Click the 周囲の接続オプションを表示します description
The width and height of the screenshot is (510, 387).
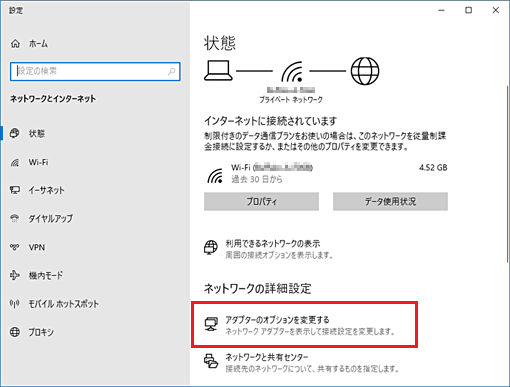[279, 255]
